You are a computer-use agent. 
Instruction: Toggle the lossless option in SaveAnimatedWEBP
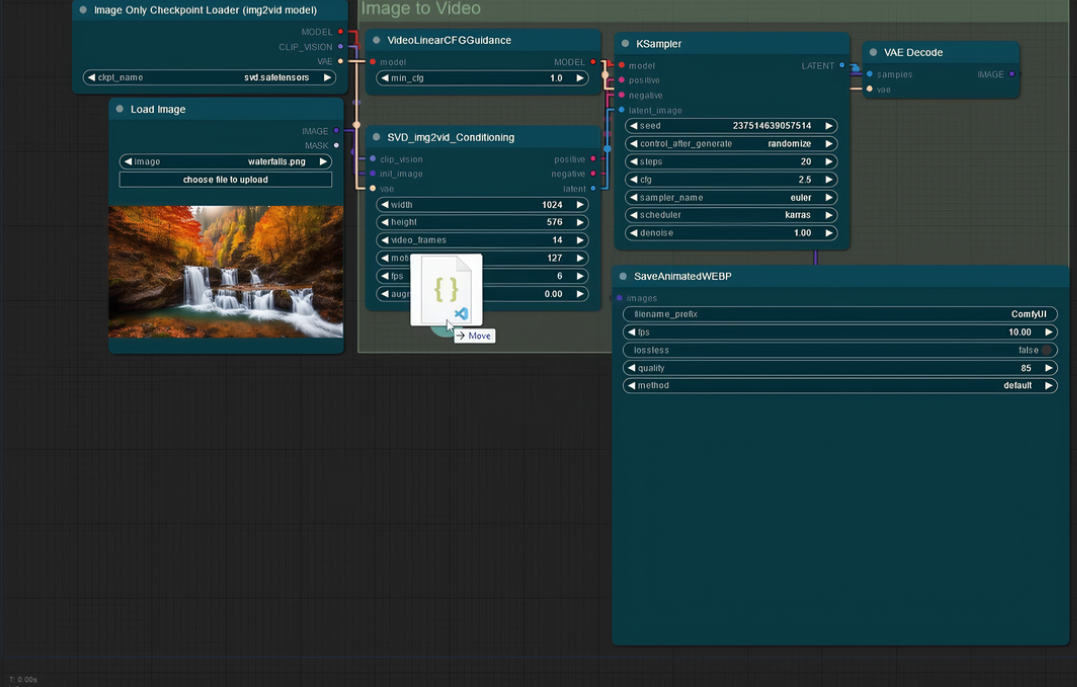pyautogui.click(x=839, y=350)
